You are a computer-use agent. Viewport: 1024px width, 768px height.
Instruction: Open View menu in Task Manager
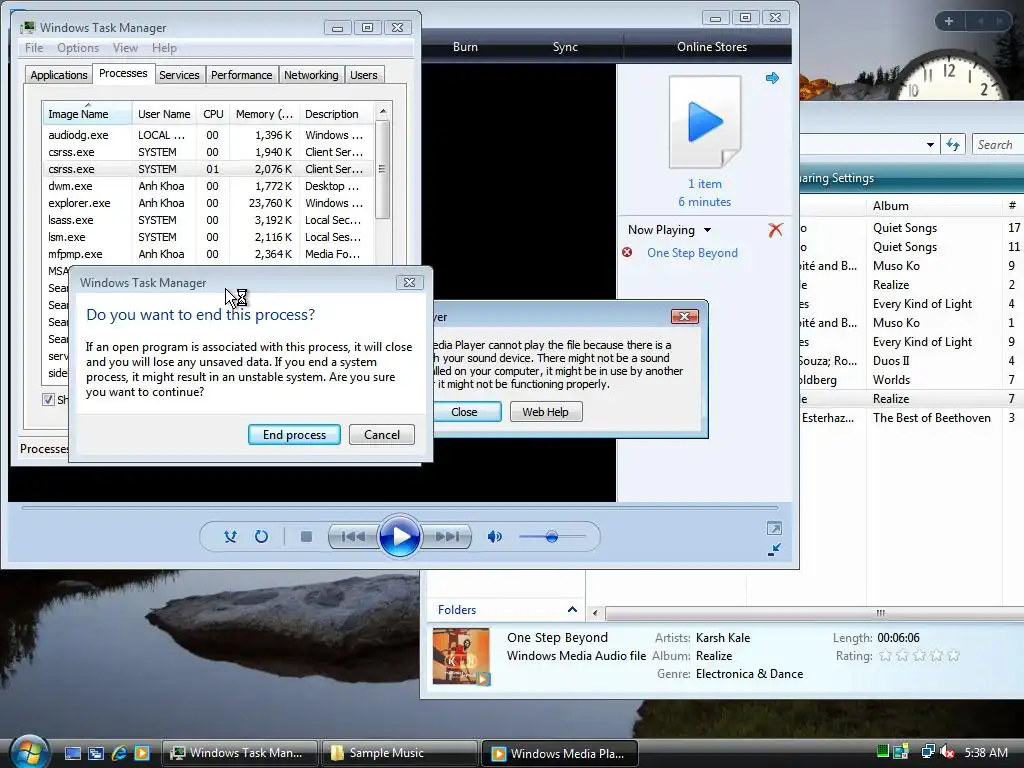(x=125, y=48)
